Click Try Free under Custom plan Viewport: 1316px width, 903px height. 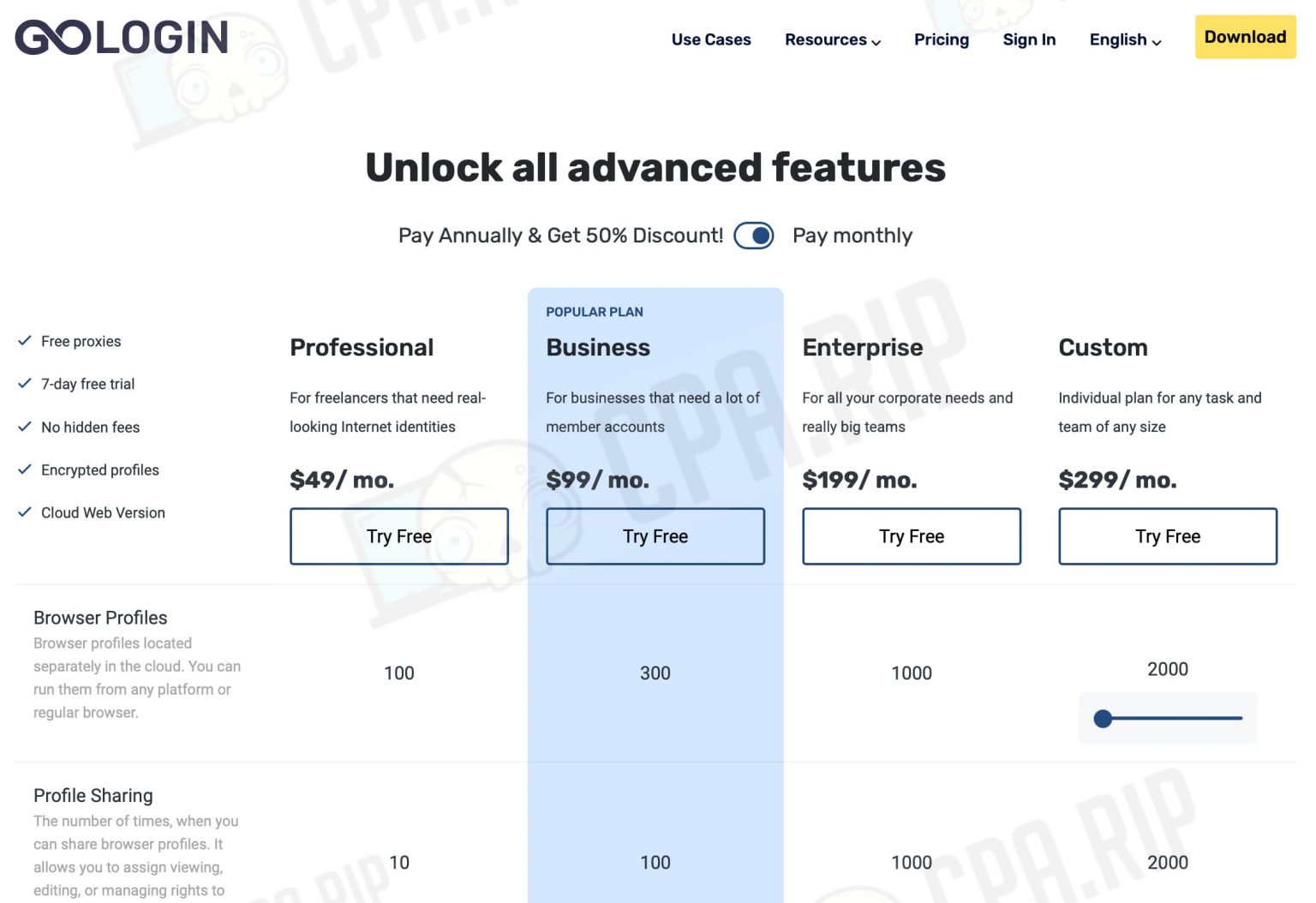pos(1167,536)
